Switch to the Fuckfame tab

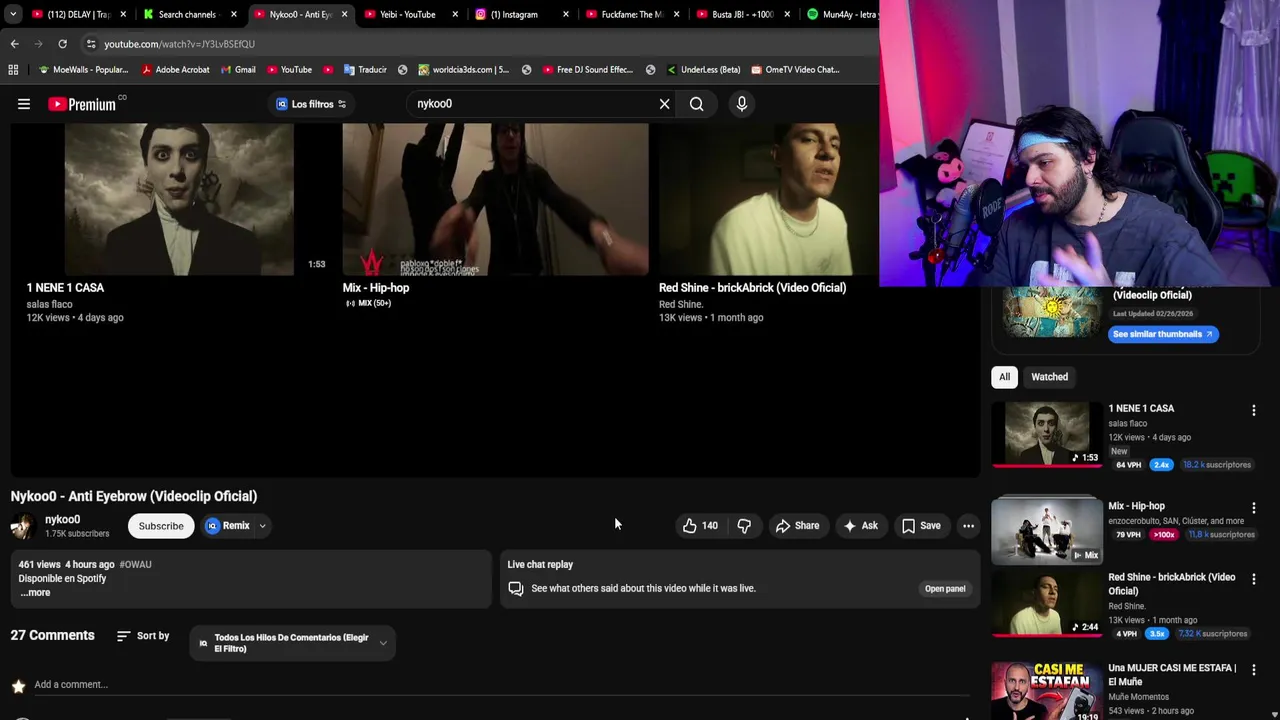click(630, 14)
